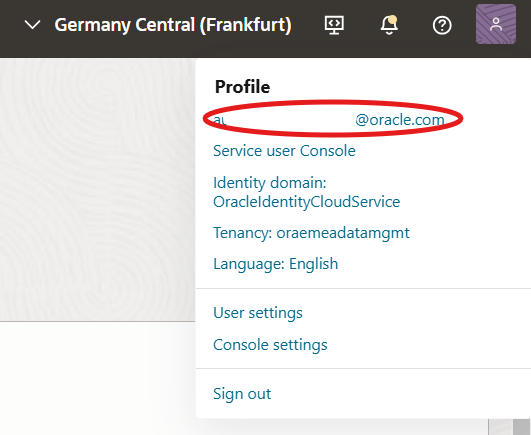Sign out of the console
Image resolution: width=531 pixels, height=435 pixels.
tap(242, 394)
